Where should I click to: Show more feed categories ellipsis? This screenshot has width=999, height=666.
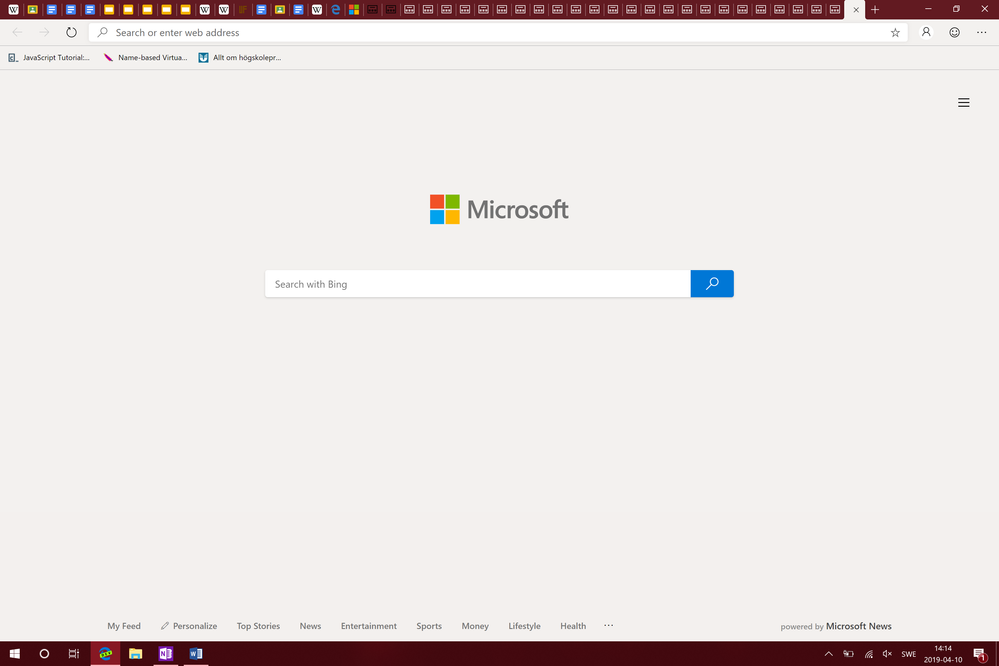tap(608, 625)
